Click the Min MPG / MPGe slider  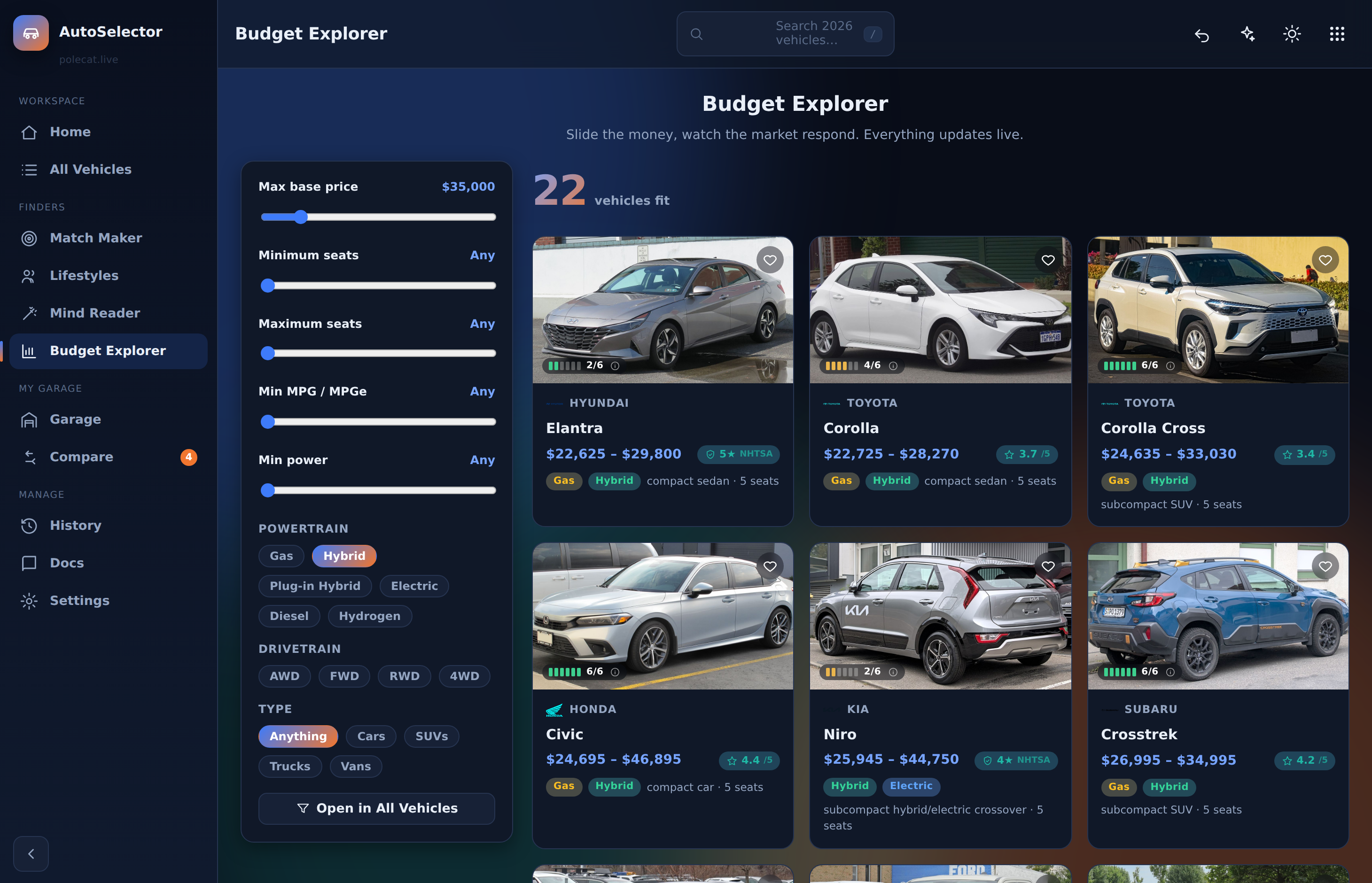tap(378, 422)
